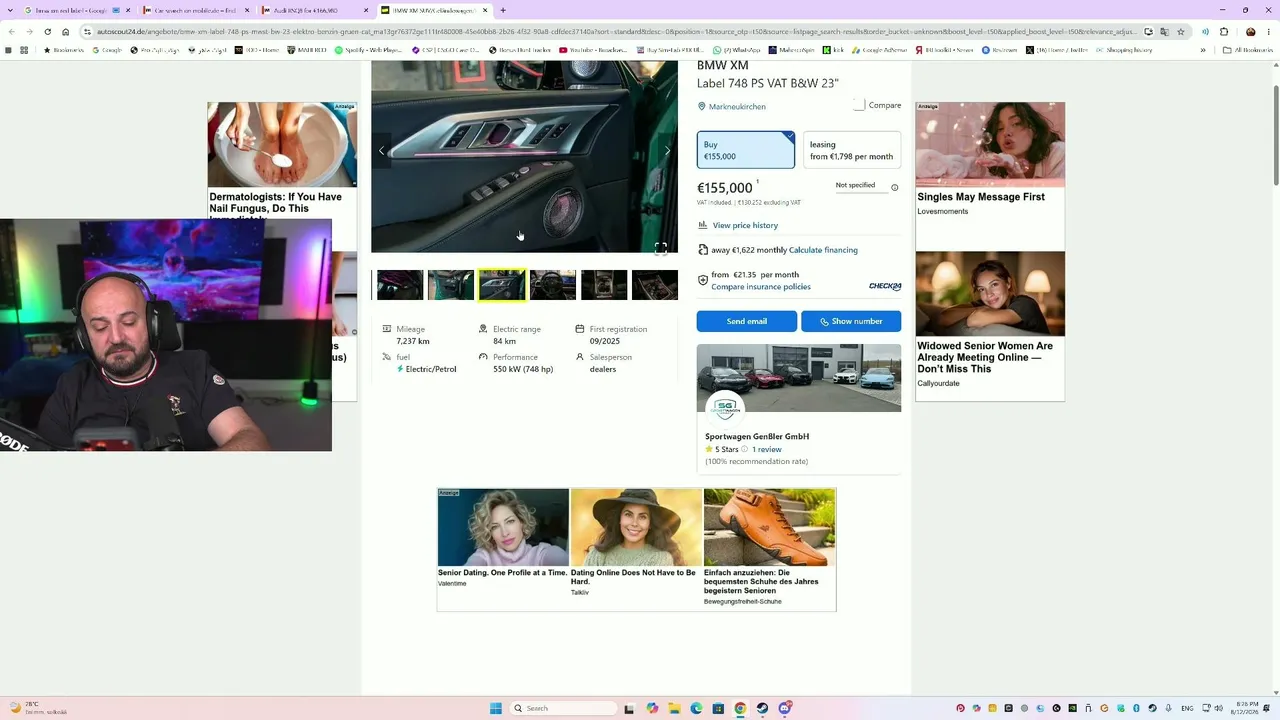Open the Widowed Senior Women ad

[990, 320]
